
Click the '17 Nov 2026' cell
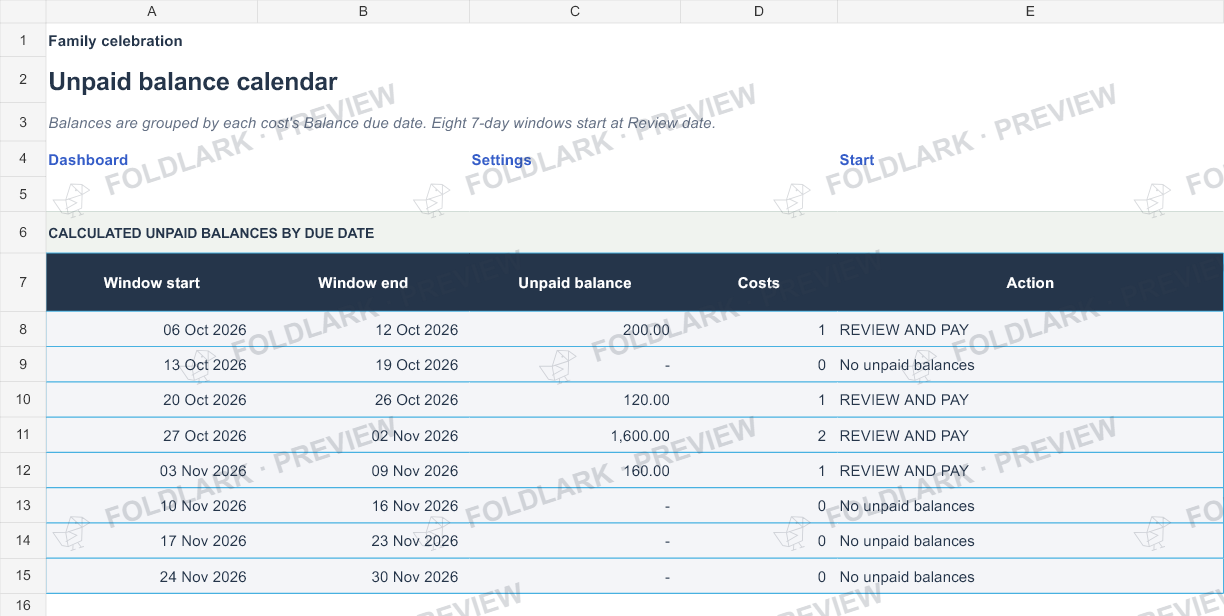[152, 541]
